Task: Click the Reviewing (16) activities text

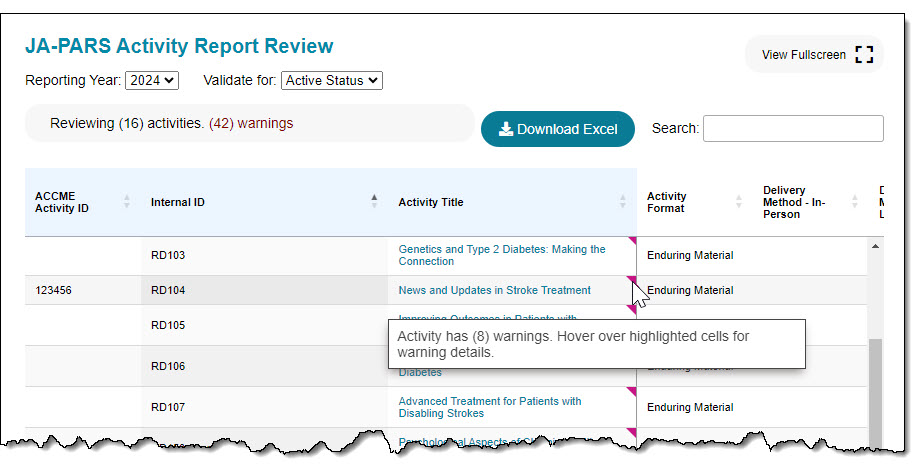Action: click(127, 123)
